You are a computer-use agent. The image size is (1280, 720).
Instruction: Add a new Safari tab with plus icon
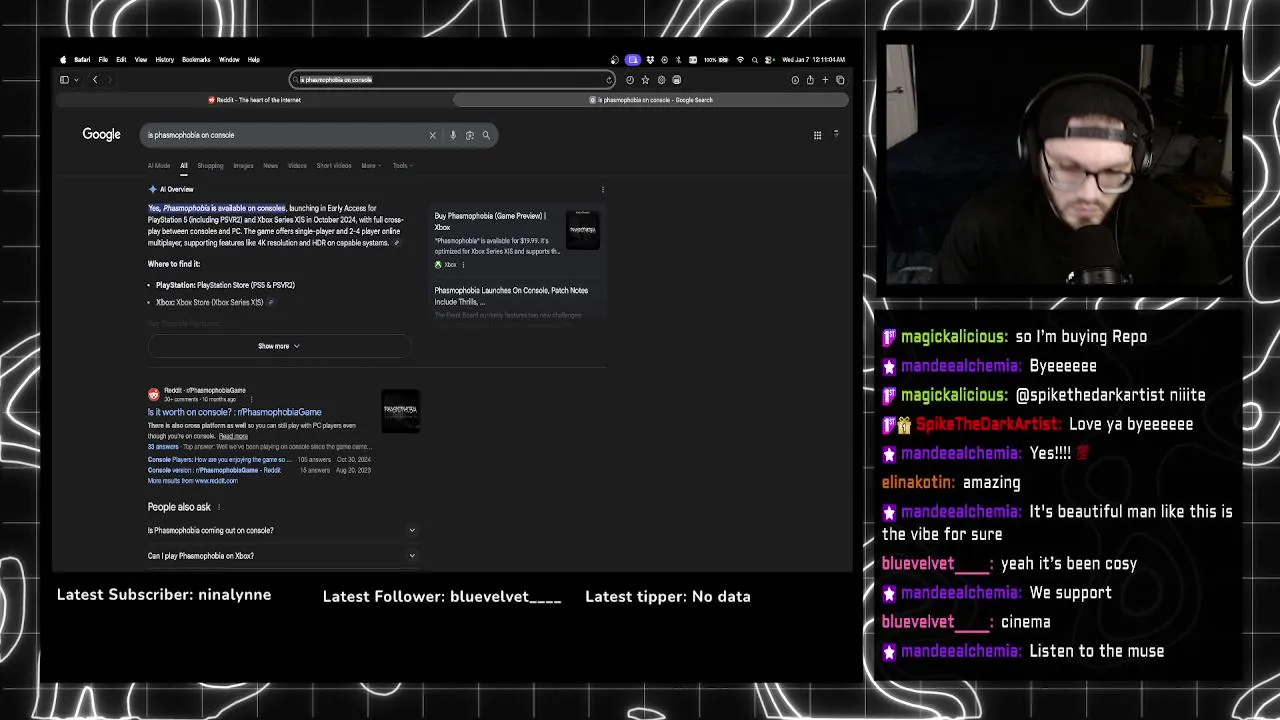tap(825, 80)
